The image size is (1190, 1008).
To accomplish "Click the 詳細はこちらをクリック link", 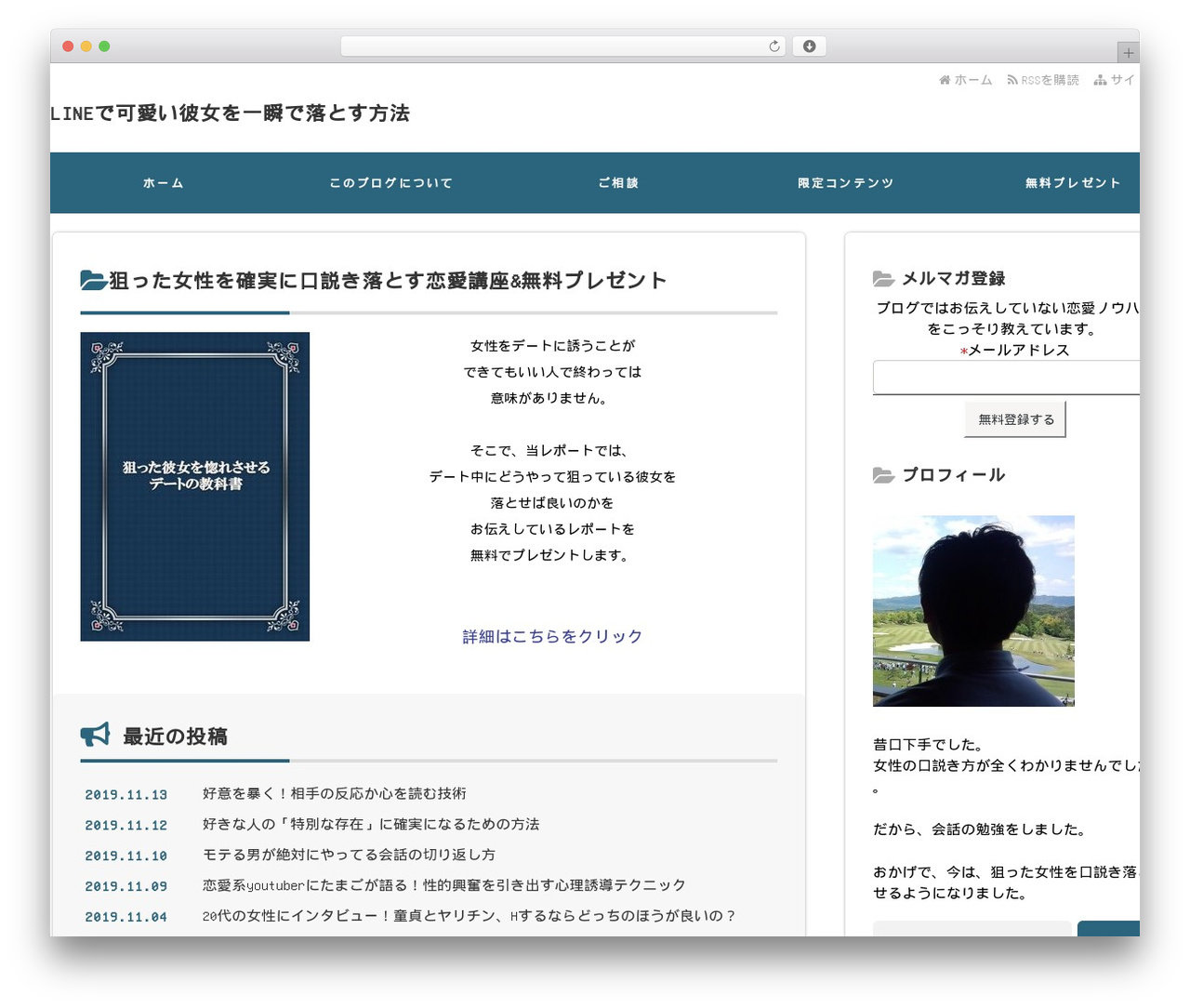I will click(552, 636).
